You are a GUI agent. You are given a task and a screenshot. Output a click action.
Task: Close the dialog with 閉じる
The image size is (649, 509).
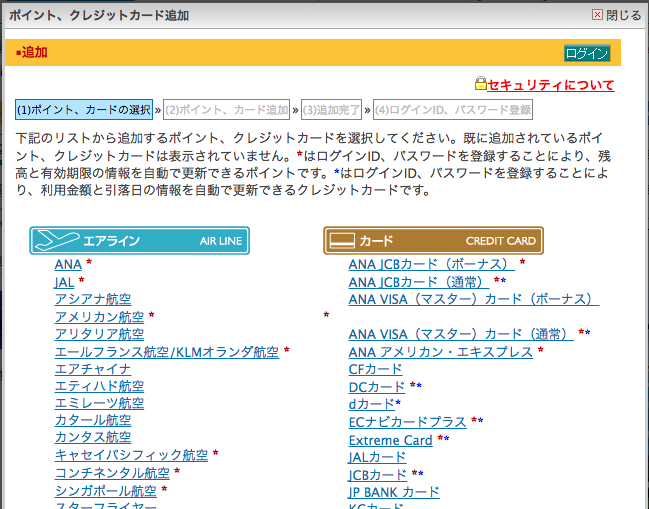pos(617,15)
